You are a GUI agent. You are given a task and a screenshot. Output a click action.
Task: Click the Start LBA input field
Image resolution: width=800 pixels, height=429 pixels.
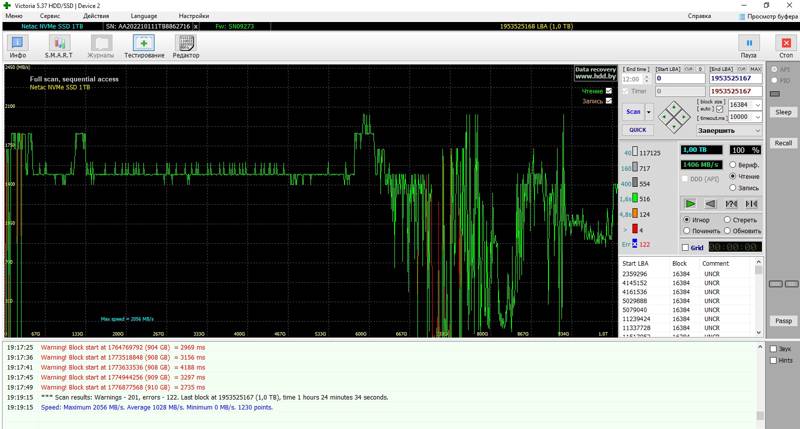coord(680,78)
